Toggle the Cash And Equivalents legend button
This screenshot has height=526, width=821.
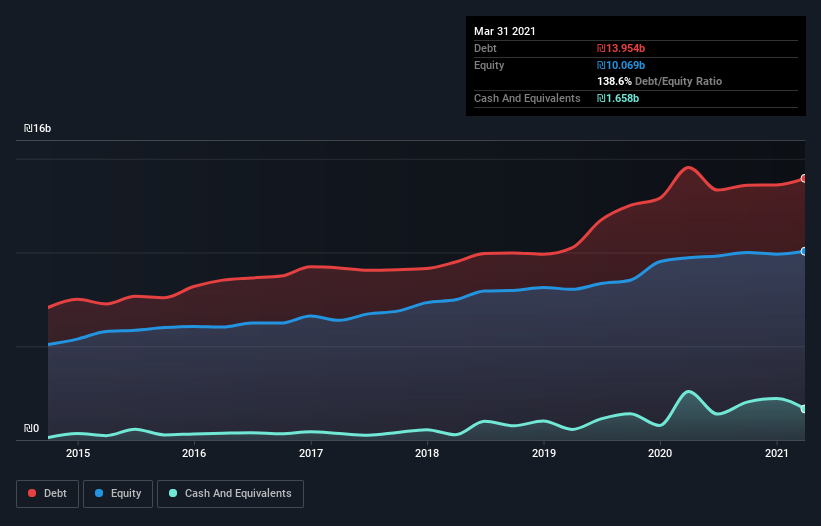point(230,494)
